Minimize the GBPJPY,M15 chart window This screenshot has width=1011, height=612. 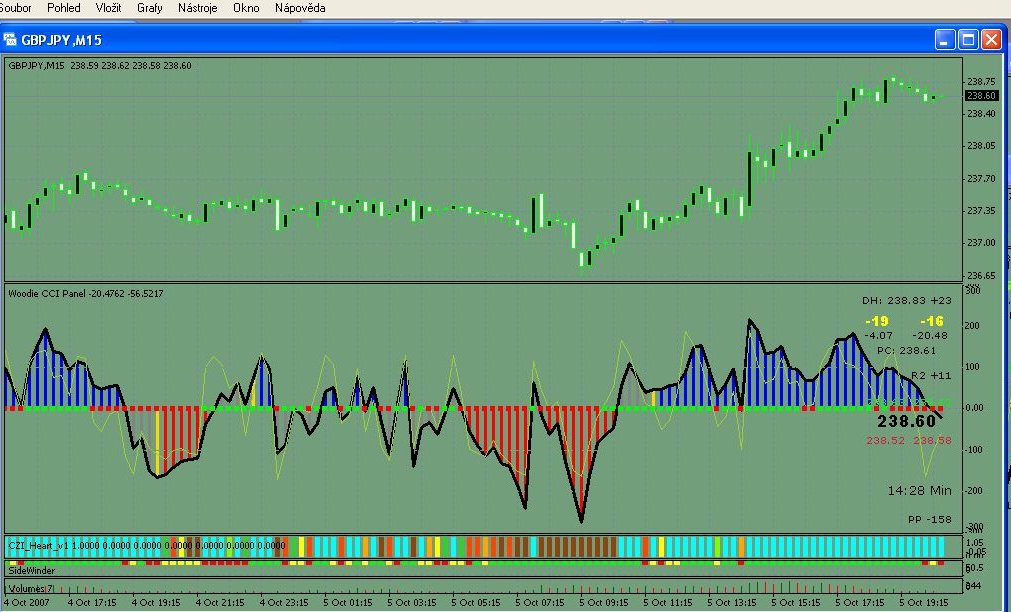tap(945, 40)
